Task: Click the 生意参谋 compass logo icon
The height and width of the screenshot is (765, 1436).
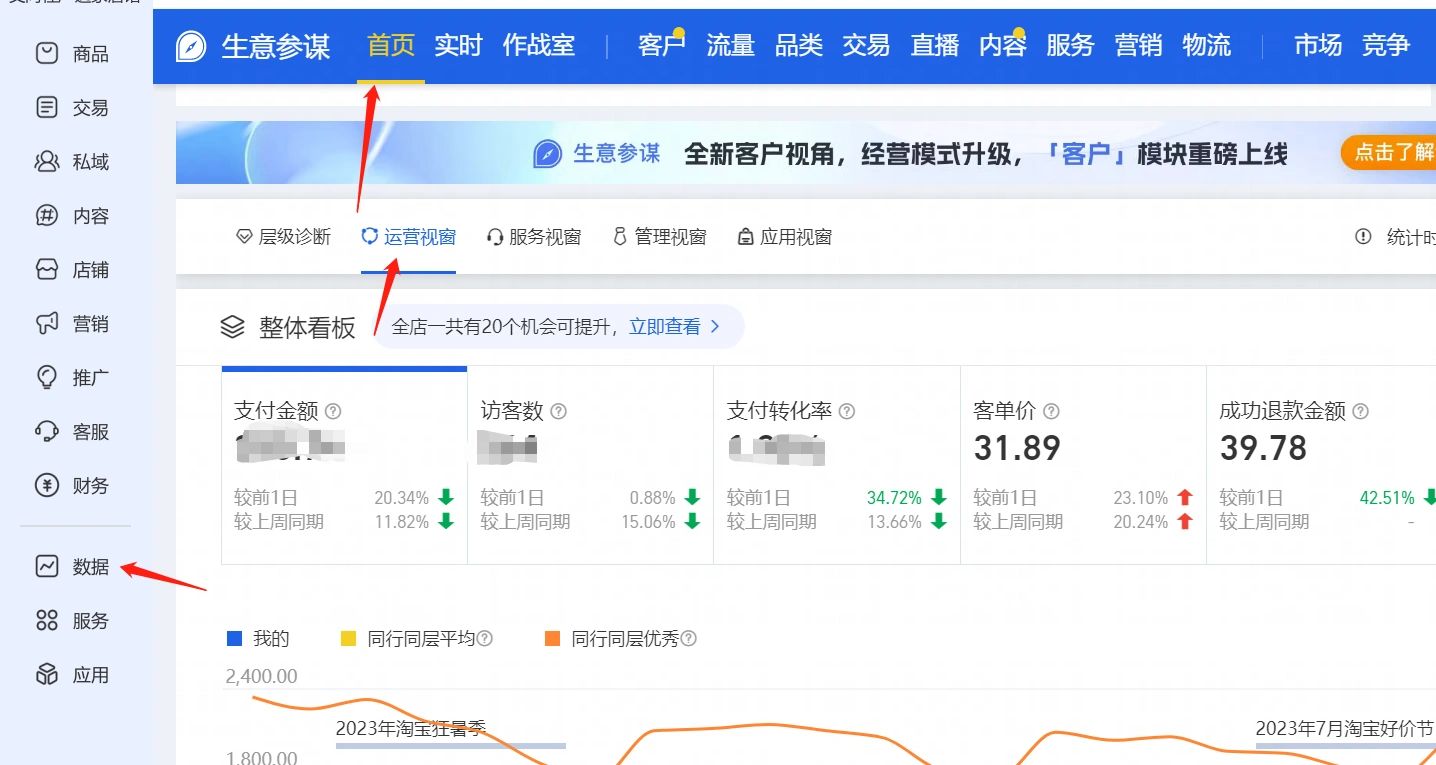Action: 191,46
